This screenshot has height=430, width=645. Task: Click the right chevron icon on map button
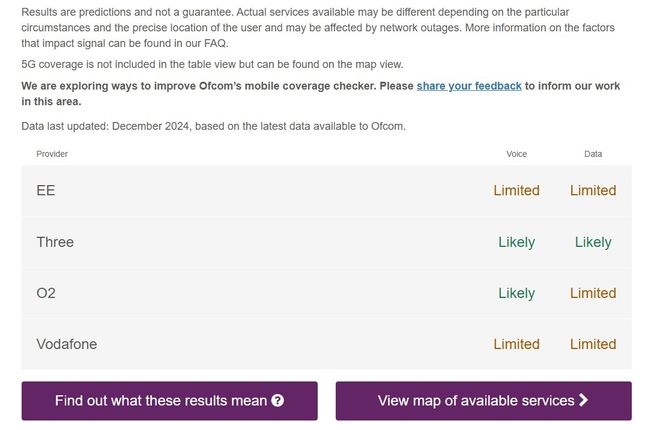583,401
